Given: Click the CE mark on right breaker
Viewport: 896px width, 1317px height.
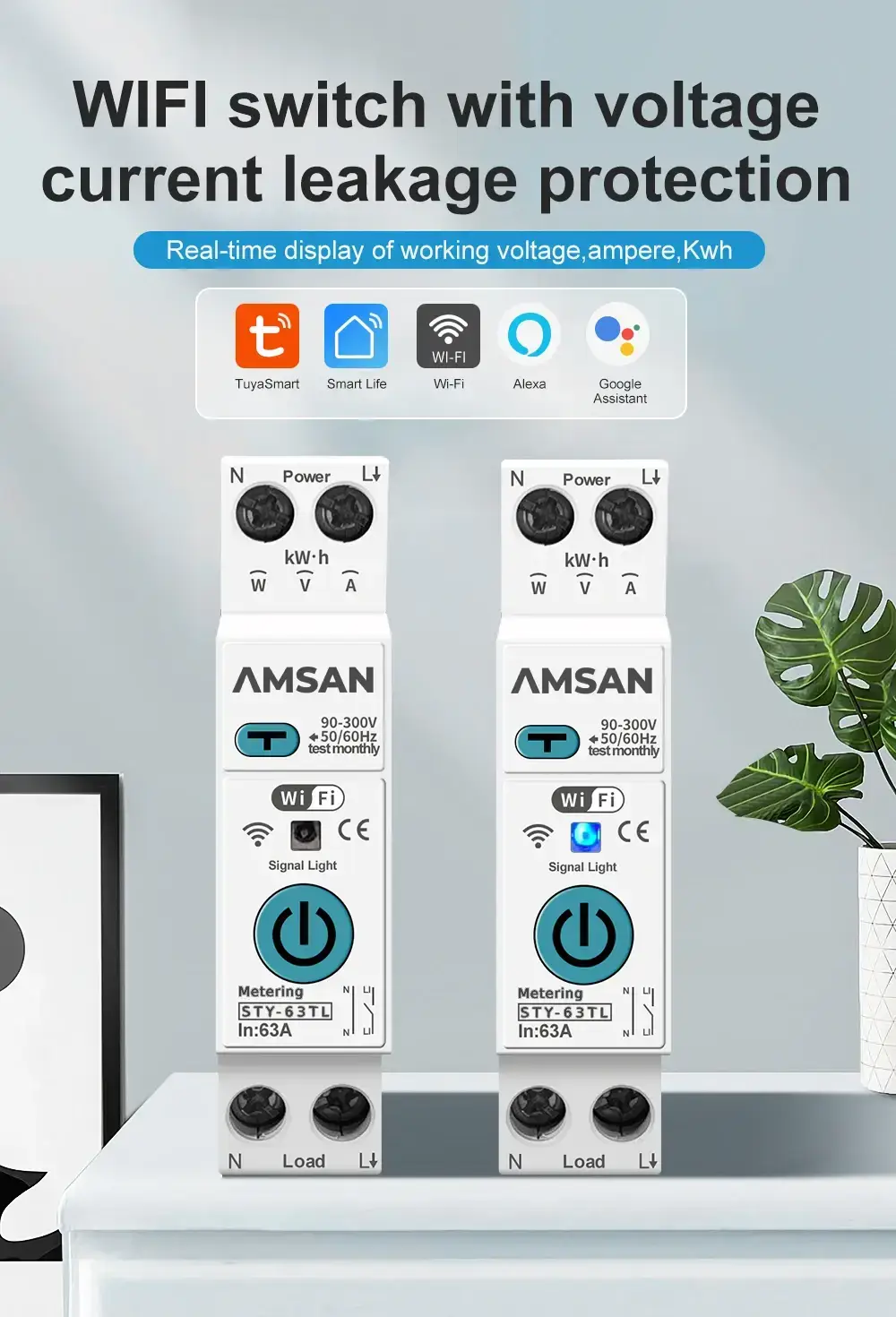Looking at the screenshot, I should point(633,832).
